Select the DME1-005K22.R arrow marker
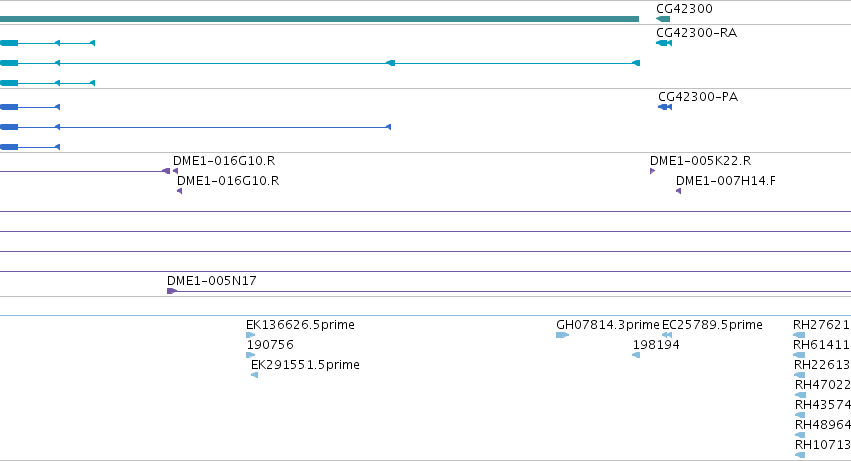This screenshot has height=461, width=851. [x=652, y=171]
